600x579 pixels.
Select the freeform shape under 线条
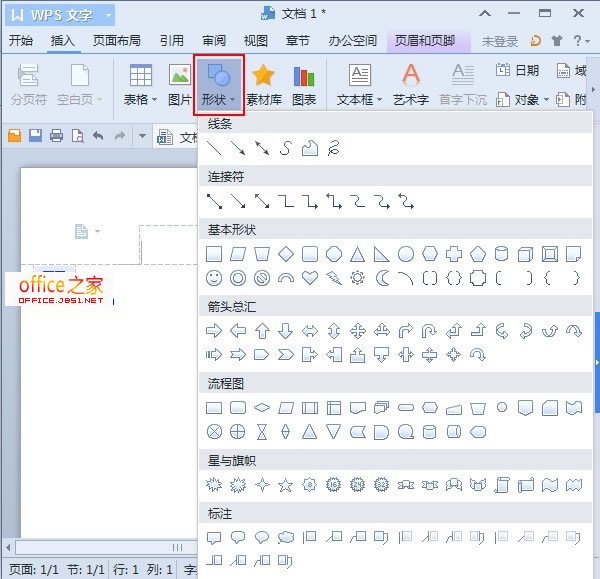click(310, 148)
